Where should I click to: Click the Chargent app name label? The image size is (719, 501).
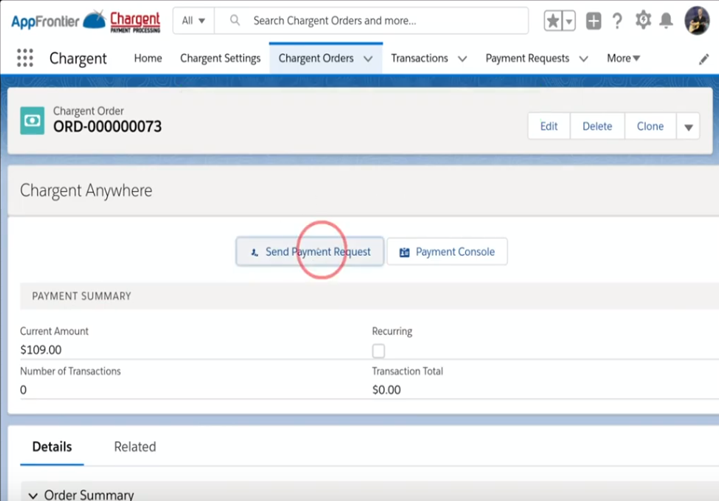pos(78,59)
